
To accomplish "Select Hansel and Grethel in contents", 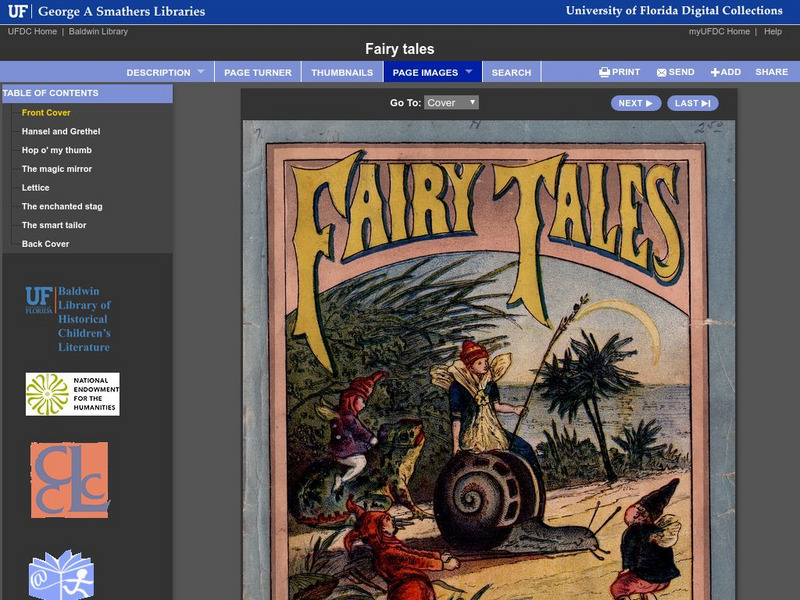I will [61, 131].
